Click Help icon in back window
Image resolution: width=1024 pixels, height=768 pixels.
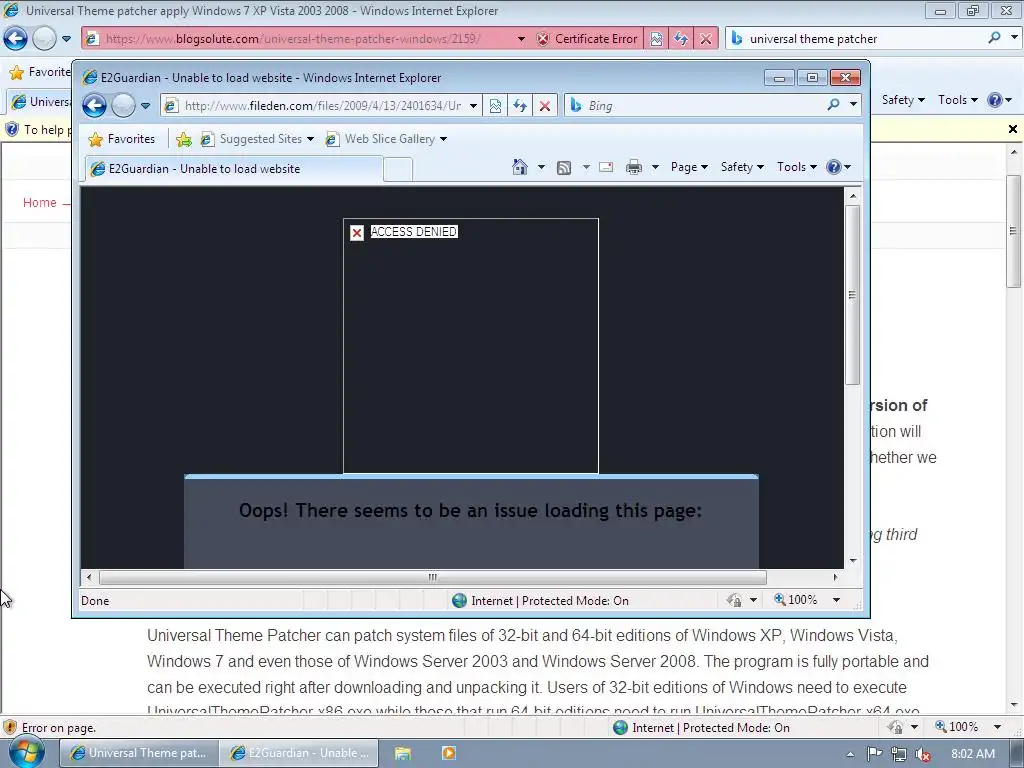pyautogui.click(x=999, y=100)
